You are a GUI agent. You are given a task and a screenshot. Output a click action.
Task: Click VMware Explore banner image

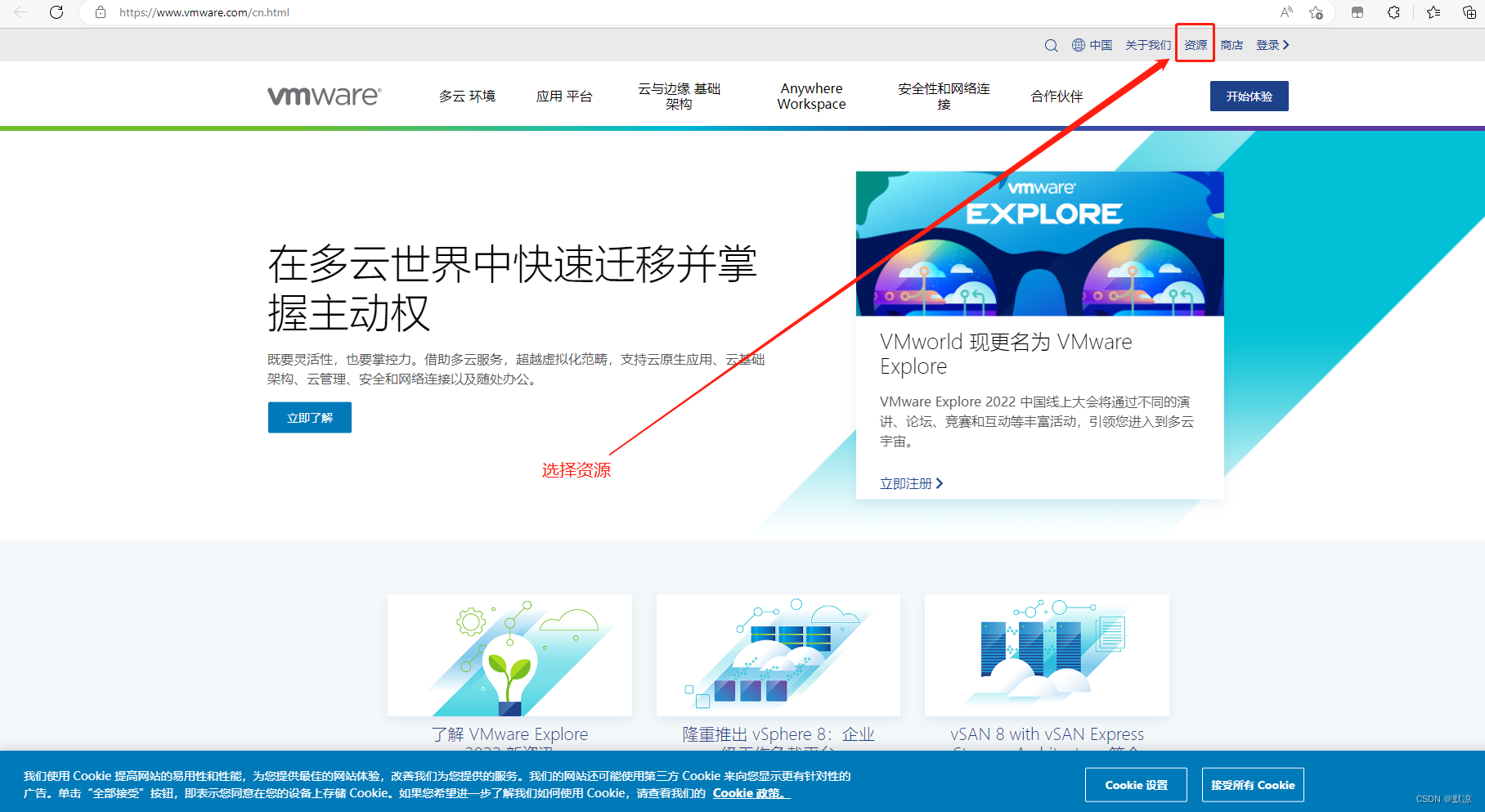1040,244
